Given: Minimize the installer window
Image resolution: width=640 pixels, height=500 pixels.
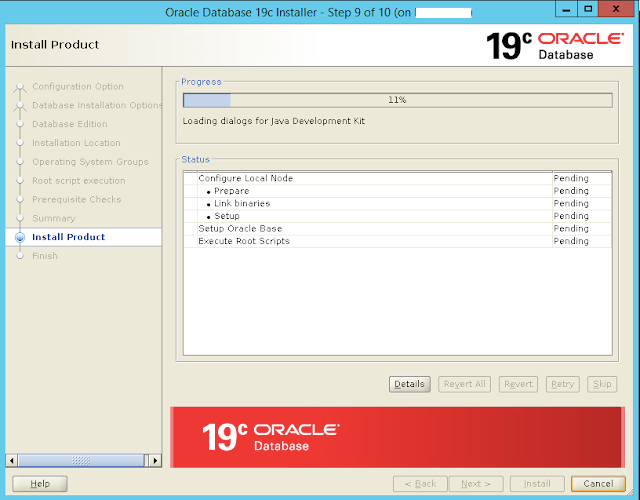Looking at the screenshot, I should pyautogui.click(x=566, y=9).
